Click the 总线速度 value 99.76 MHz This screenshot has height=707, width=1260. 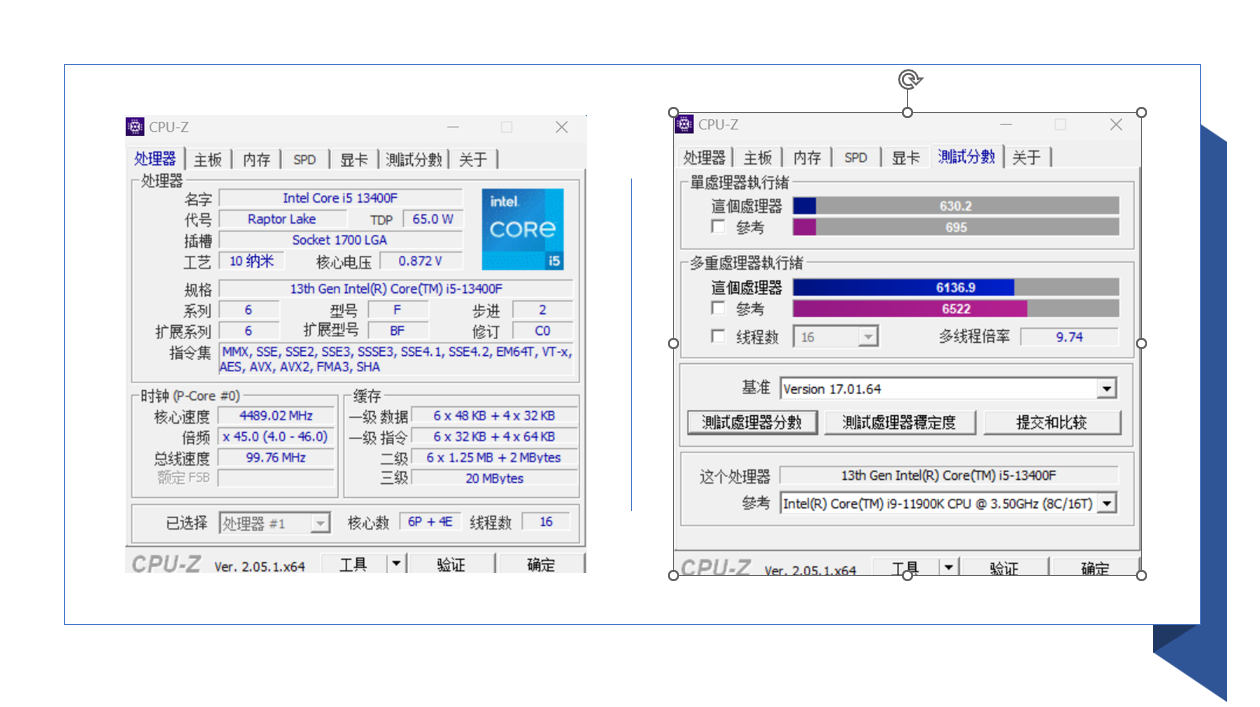point(277,458)
